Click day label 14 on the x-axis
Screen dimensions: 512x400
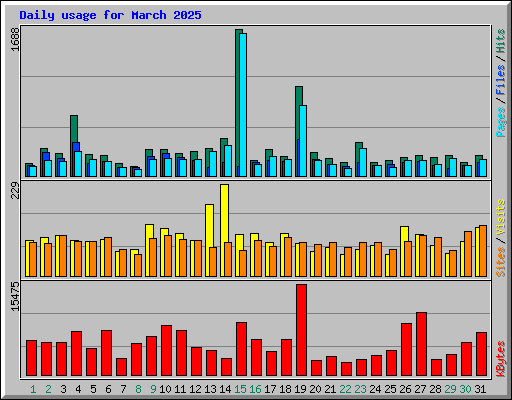click(225, 389)
